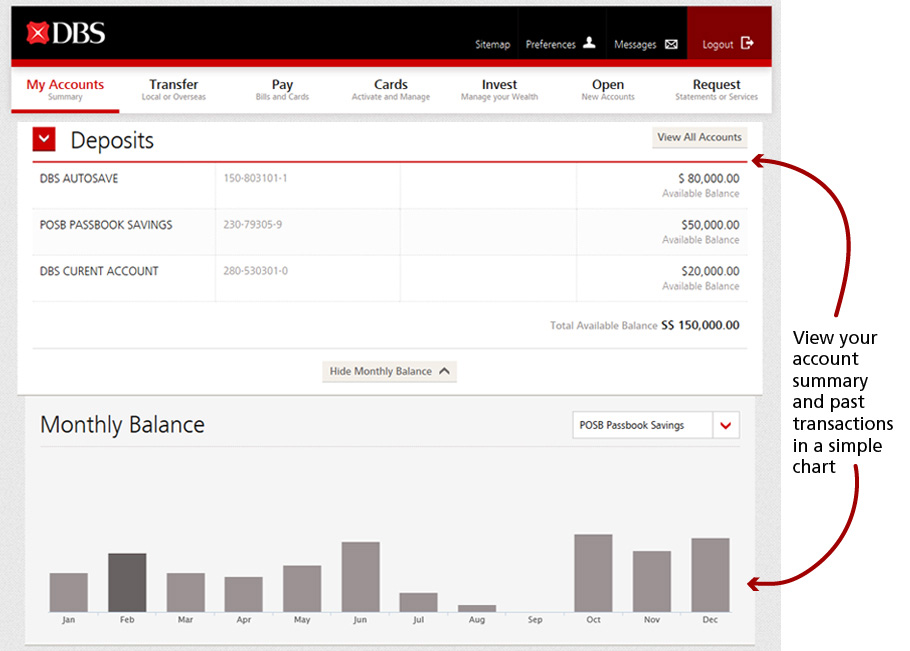The height and width of the screenshot is (651, 910).
Task: Open the Sitemap link
Action: pos(492,45)
